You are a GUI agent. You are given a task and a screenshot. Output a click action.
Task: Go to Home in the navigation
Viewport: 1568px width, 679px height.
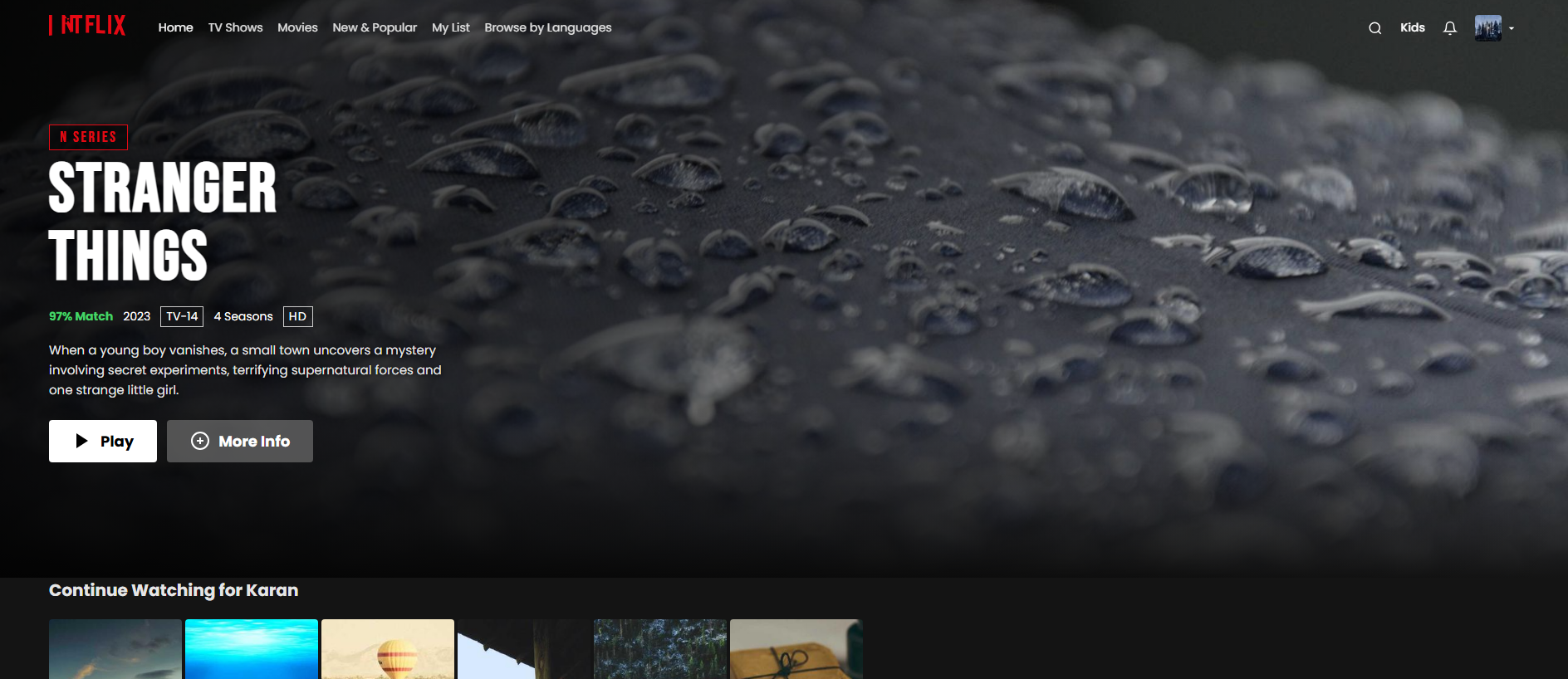coord(176,27)
